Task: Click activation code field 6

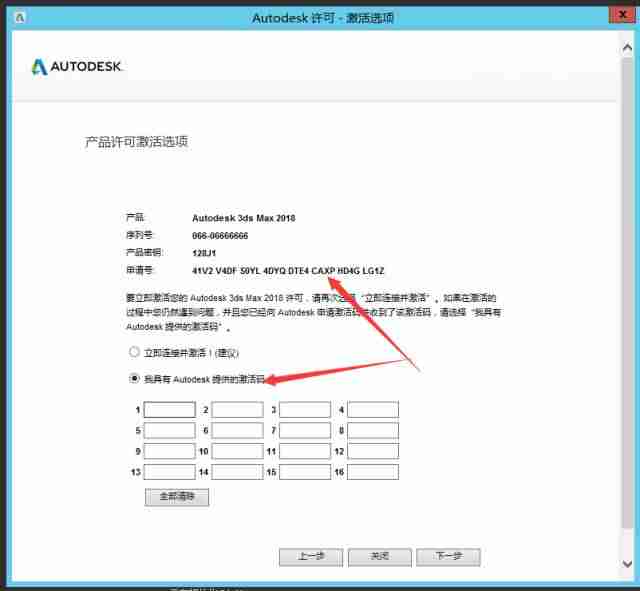Action: click(x=237, y=430)
